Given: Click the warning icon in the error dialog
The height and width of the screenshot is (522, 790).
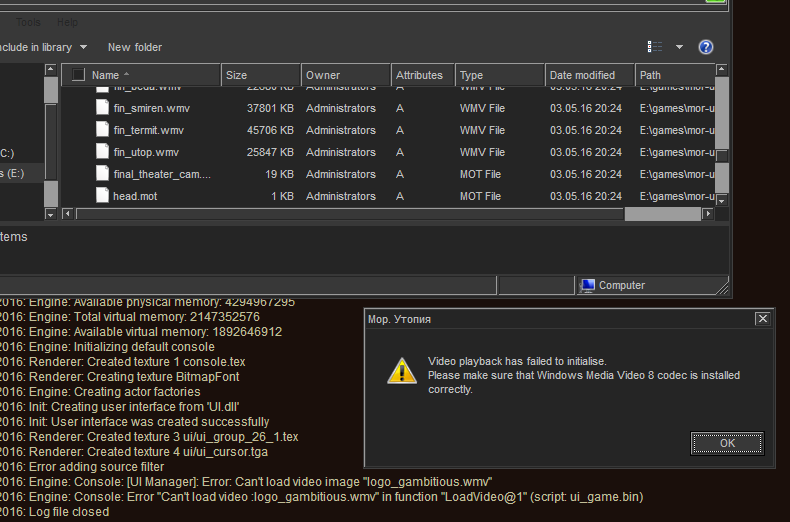Looking at the screenshot, I should click(x=402, y=371).
